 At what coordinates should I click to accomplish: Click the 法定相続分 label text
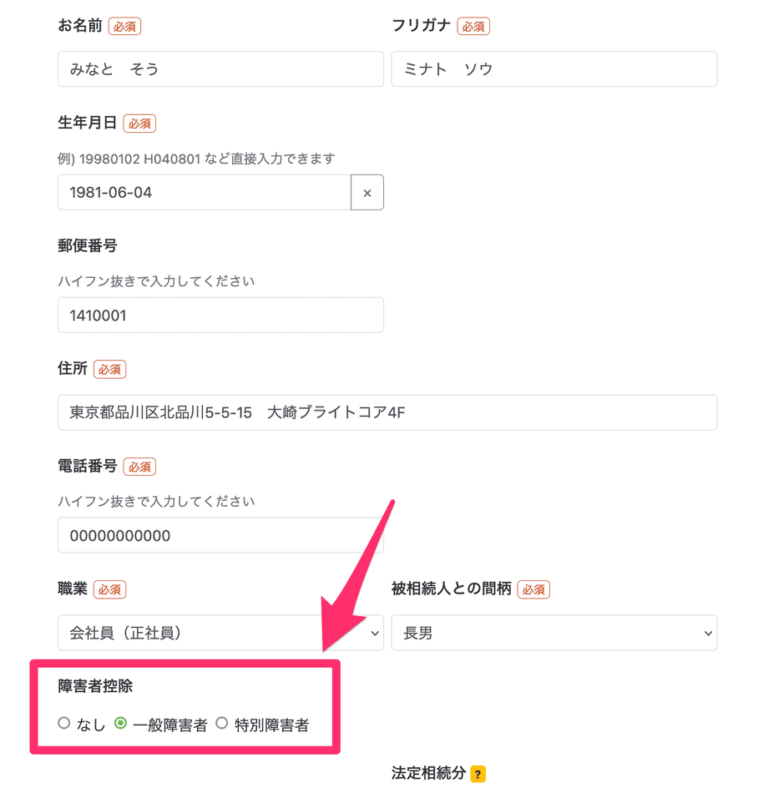point(428,773)
